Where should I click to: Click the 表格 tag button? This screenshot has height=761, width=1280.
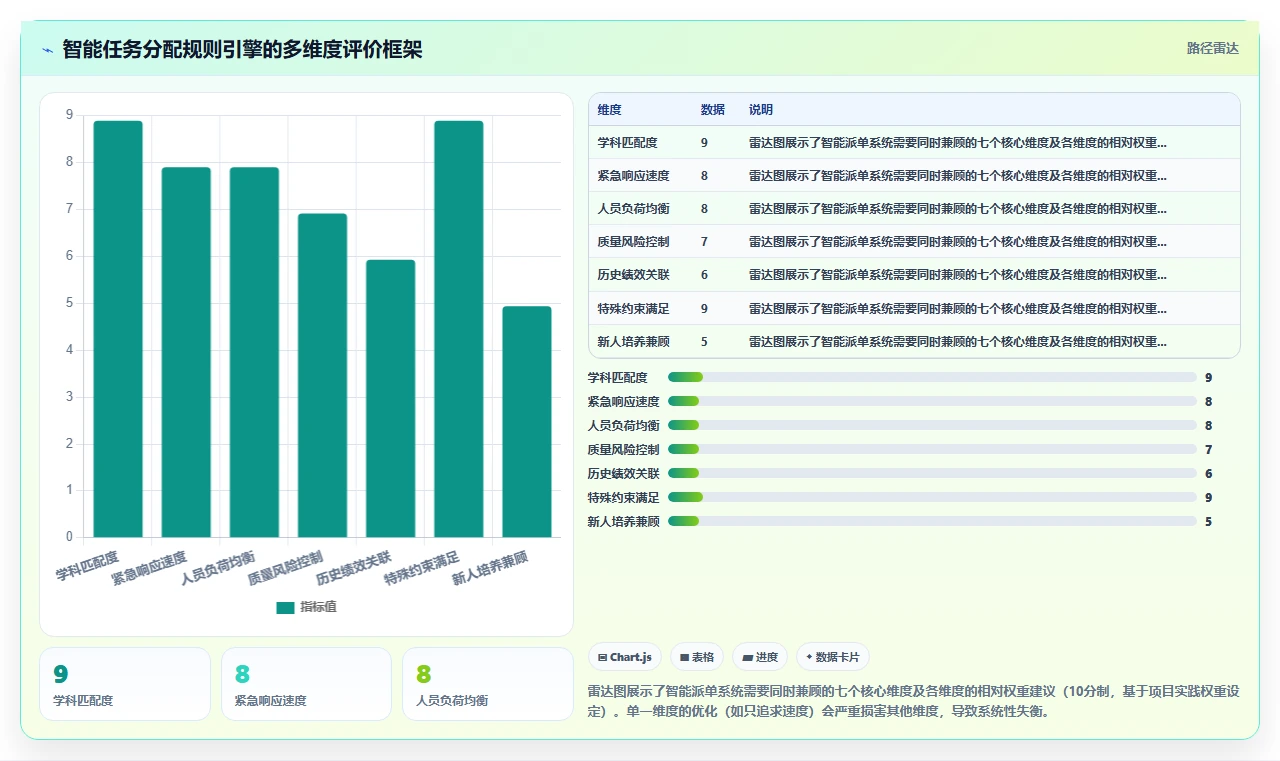point(697,657)
